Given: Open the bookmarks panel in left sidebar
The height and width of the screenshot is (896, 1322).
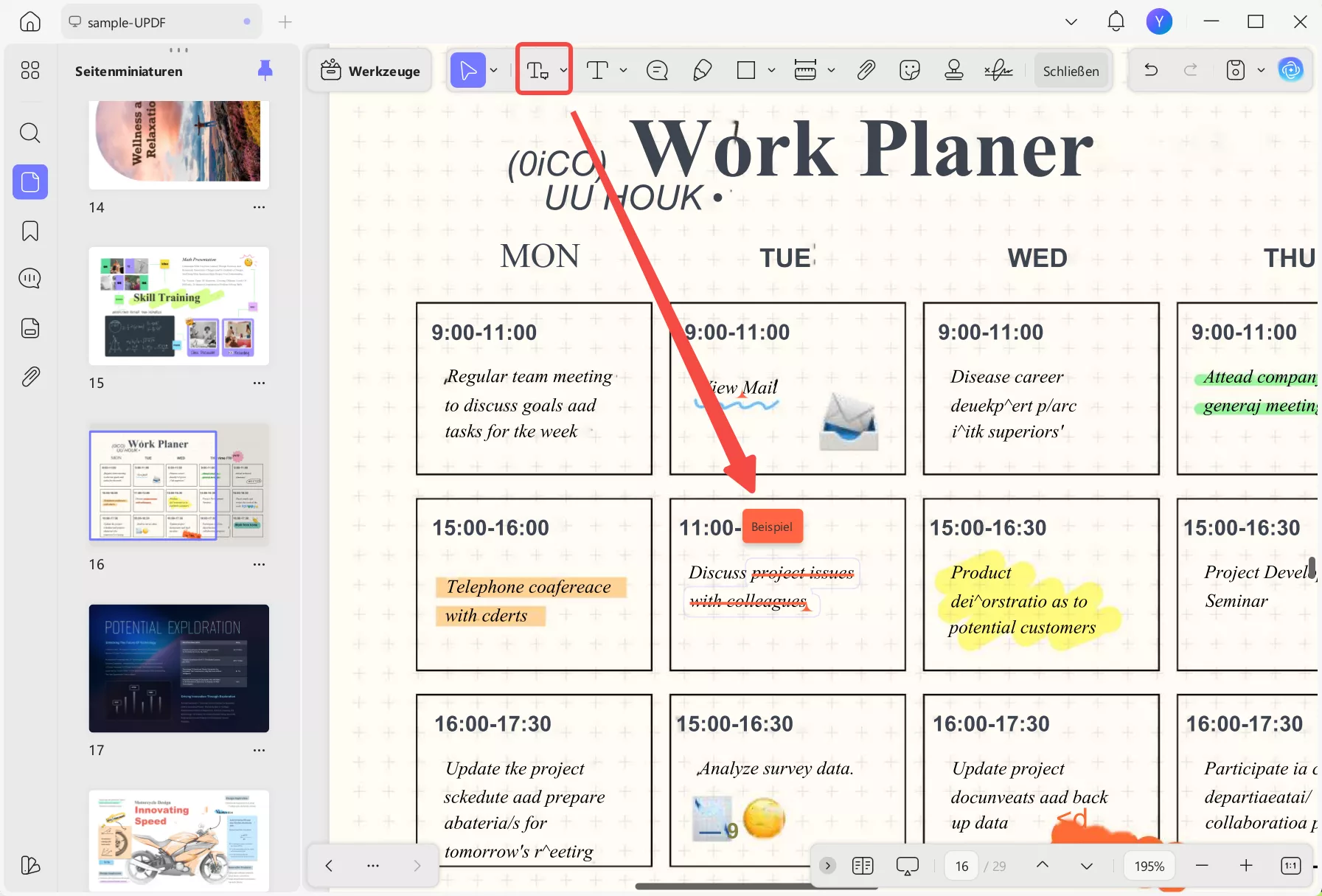Looking at the screenshot, I should point(30,231).
